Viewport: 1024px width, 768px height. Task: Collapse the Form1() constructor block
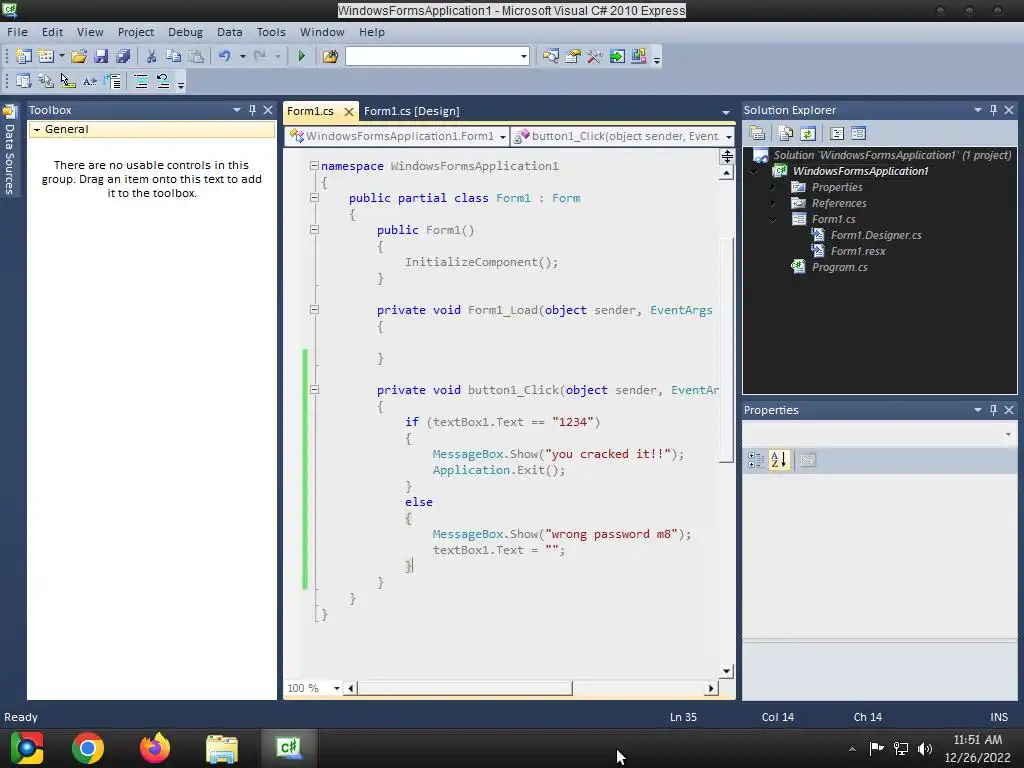click(x=314, y=230)
